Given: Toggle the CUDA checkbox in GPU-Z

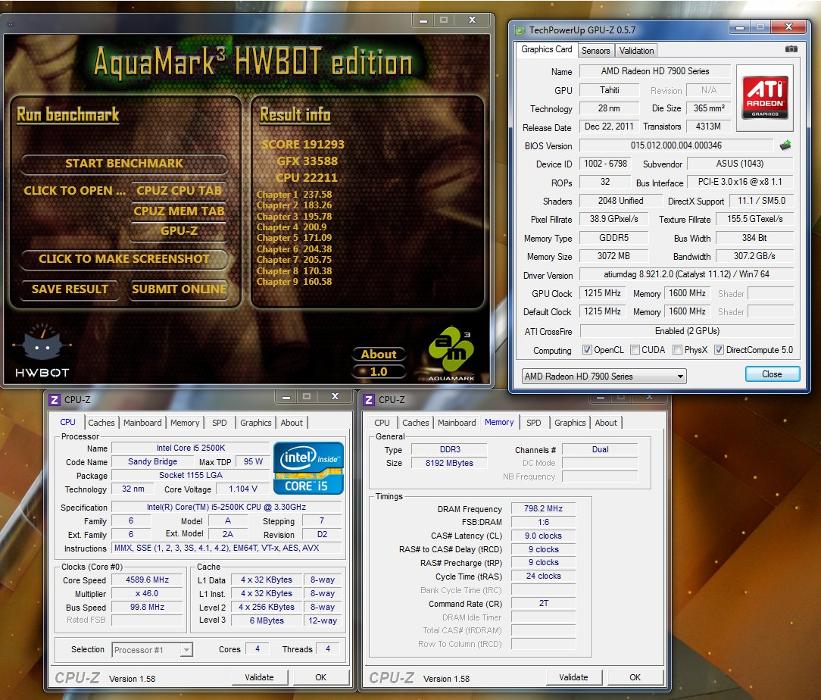Looking at the screenshot, I should click(x=635, y=350).
